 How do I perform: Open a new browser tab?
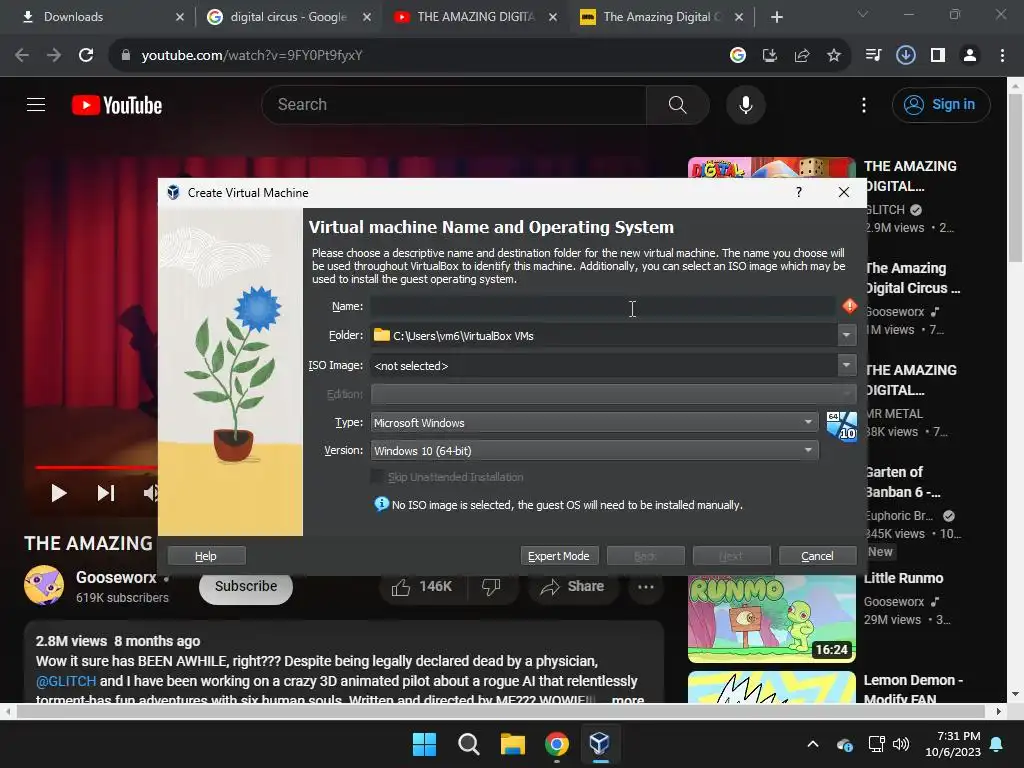click(776, 17)
